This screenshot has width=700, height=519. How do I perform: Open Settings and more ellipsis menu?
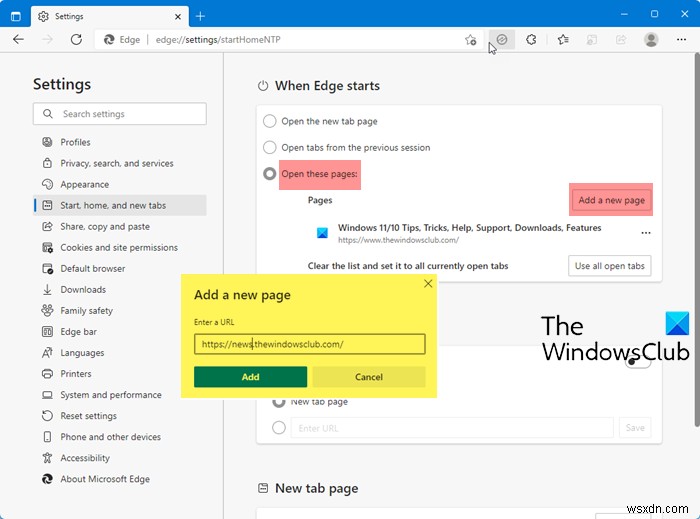(681, 39)
